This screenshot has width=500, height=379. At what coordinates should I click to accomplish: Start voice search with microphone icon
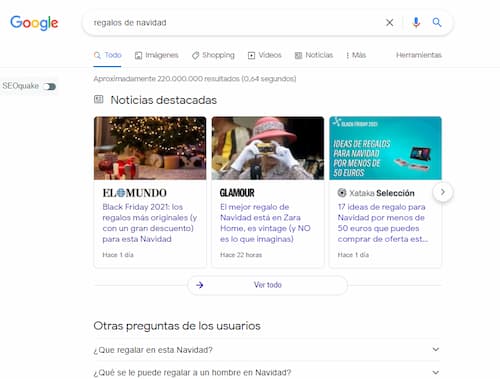(x=416, y=23)
